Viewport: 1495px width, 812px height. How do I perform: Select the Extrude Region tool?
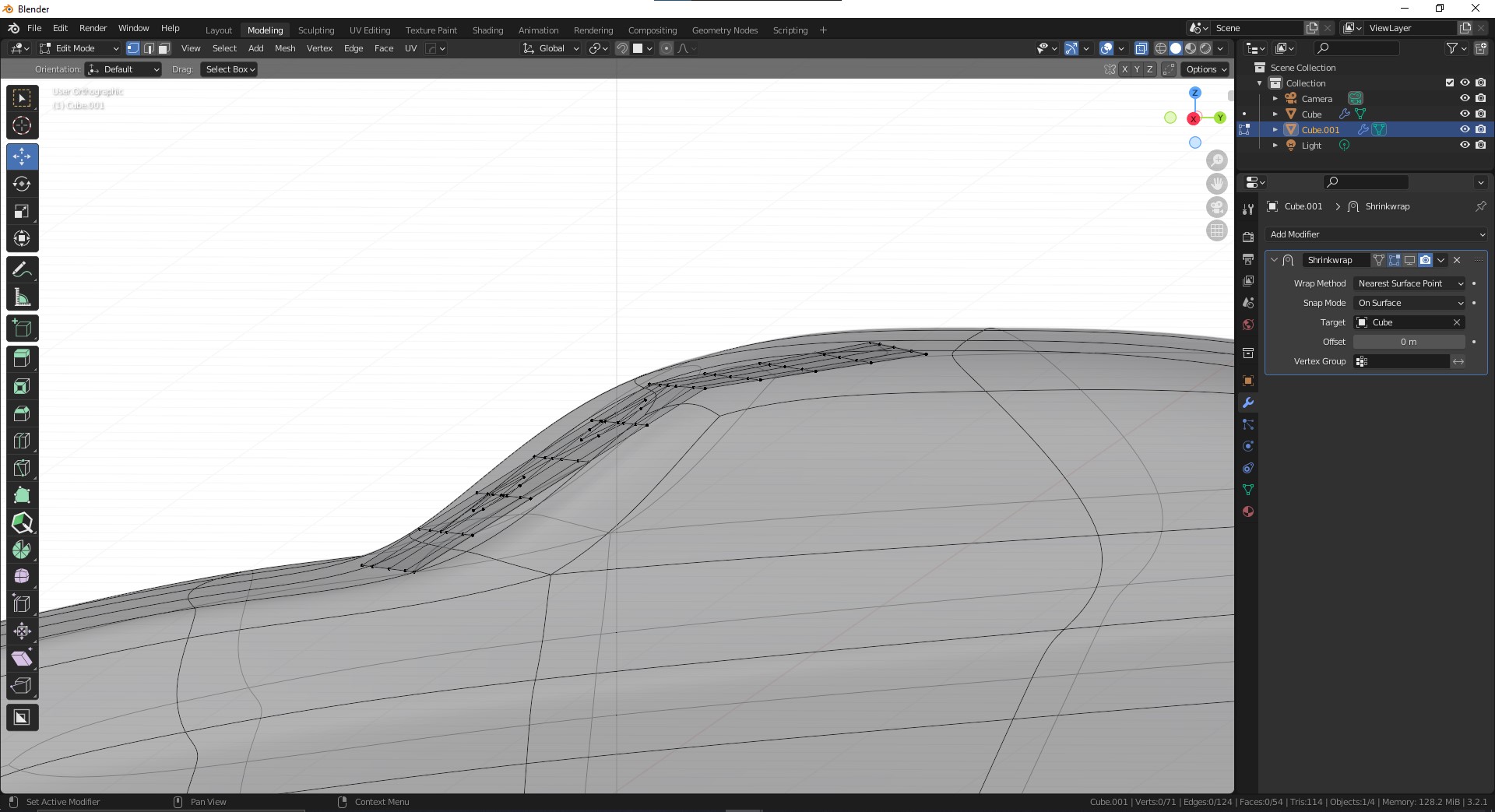tap(22, 359)
